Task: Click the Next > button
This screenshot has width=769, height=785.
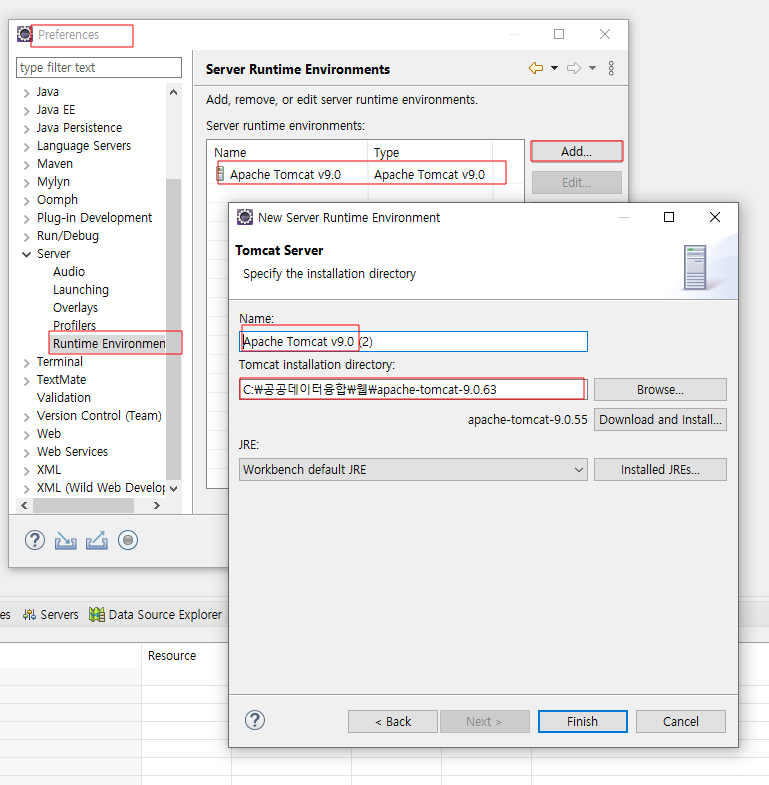Action: pos(484,721)
